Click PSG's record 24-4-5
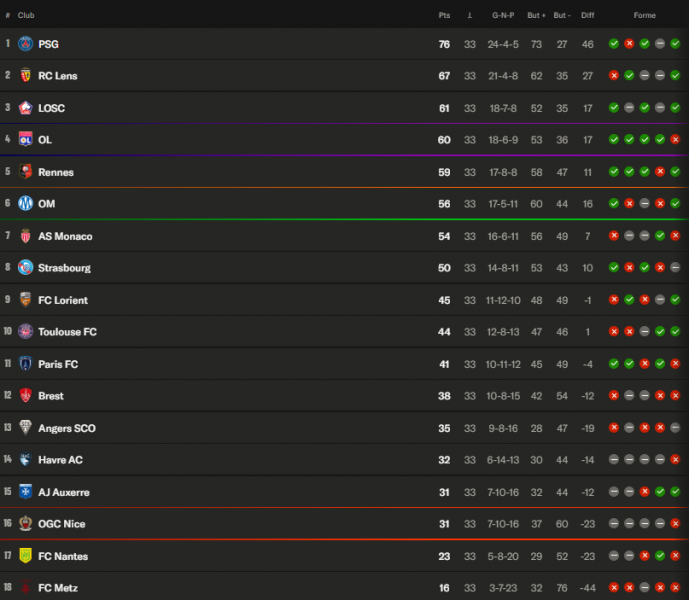The height and width of the screenshot is (600, 689). 503,44
